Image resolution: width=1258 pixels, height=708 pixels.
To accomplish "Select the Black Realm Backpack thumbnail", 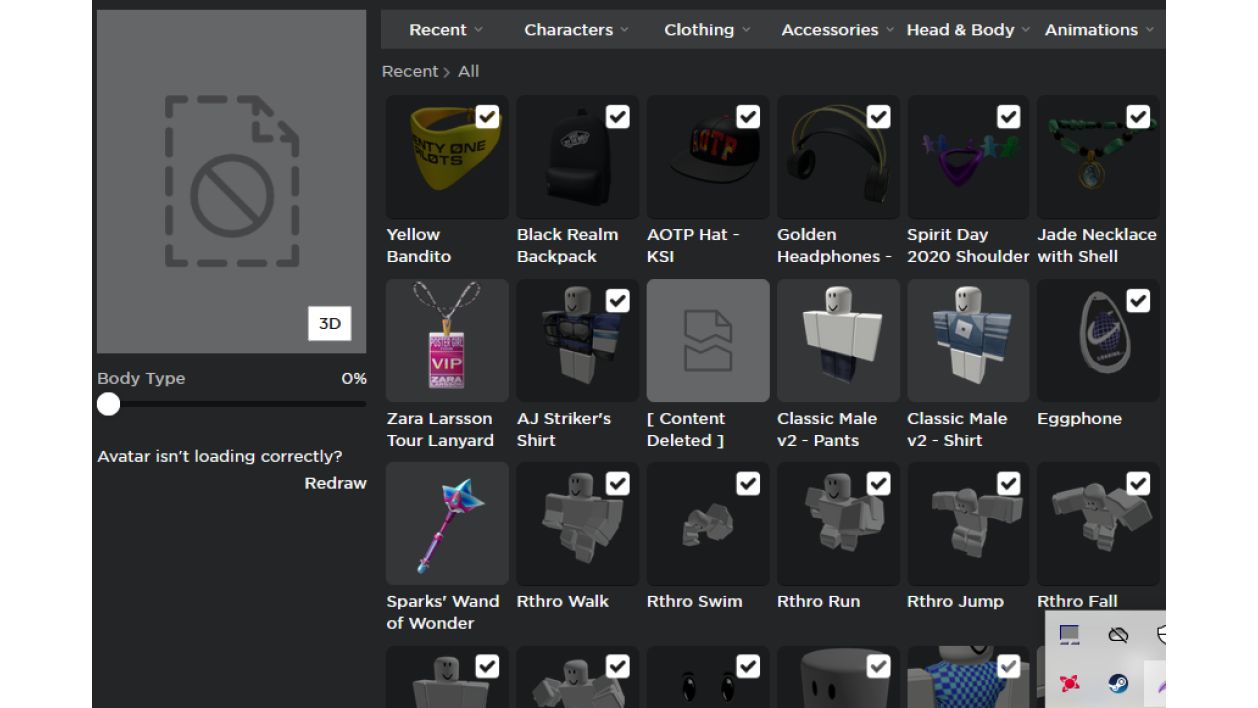I will 577,157.
